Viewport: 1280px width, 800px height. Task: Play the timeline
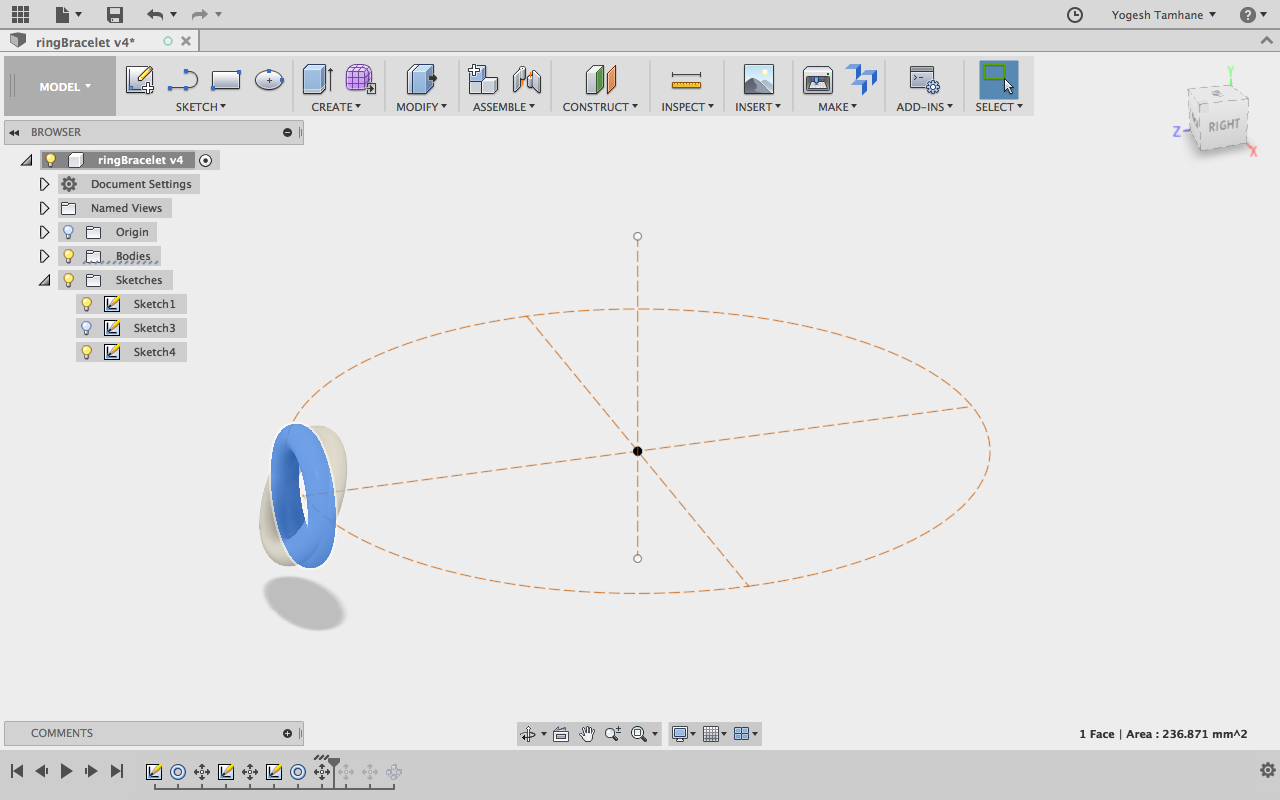point(66,771)
